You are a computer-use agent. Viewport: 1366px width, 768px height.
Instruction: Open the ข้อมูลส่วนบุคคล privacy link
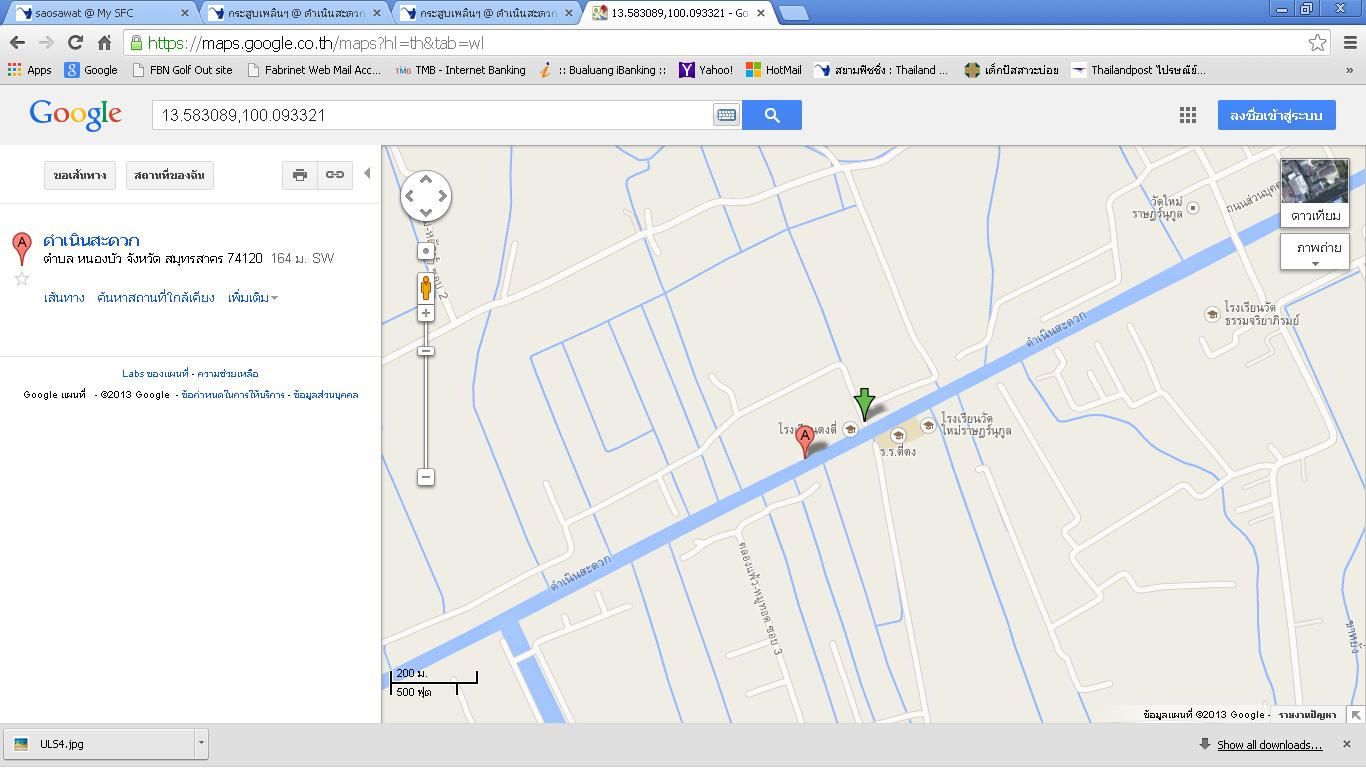coord(326,395)
